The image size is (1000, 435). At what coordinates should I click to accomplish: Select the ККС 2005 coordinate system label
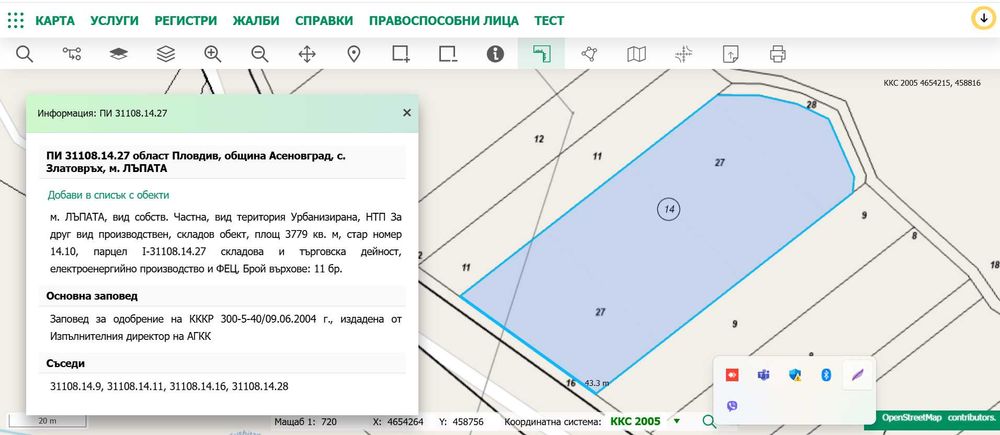coord(635,421)
